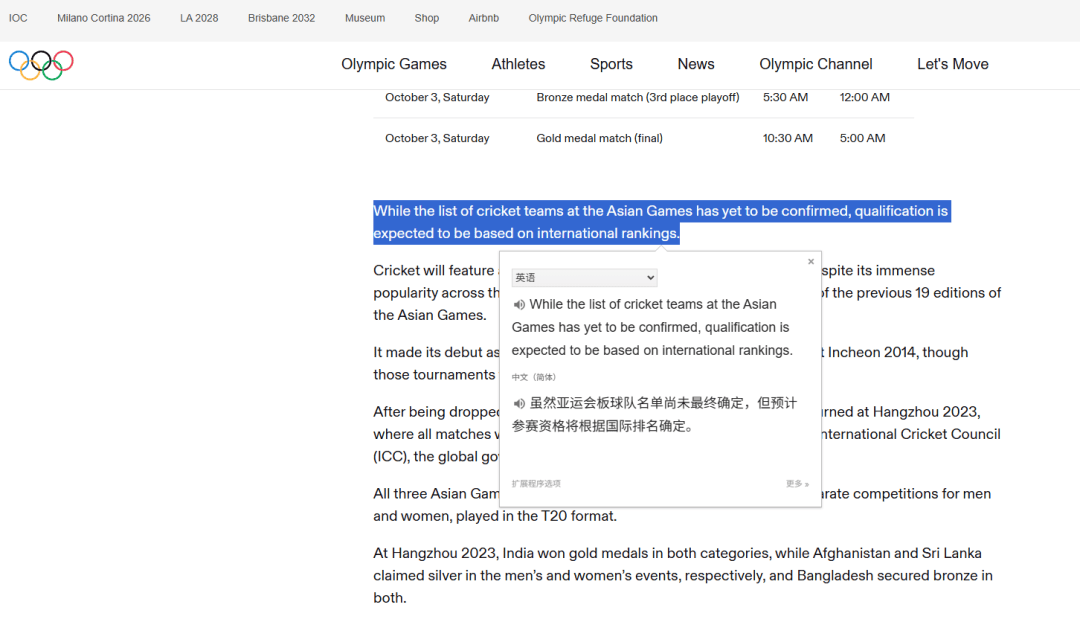The image size is (1080, 622).
Task: Click the 更多 » more link
Action: [797, 484]
